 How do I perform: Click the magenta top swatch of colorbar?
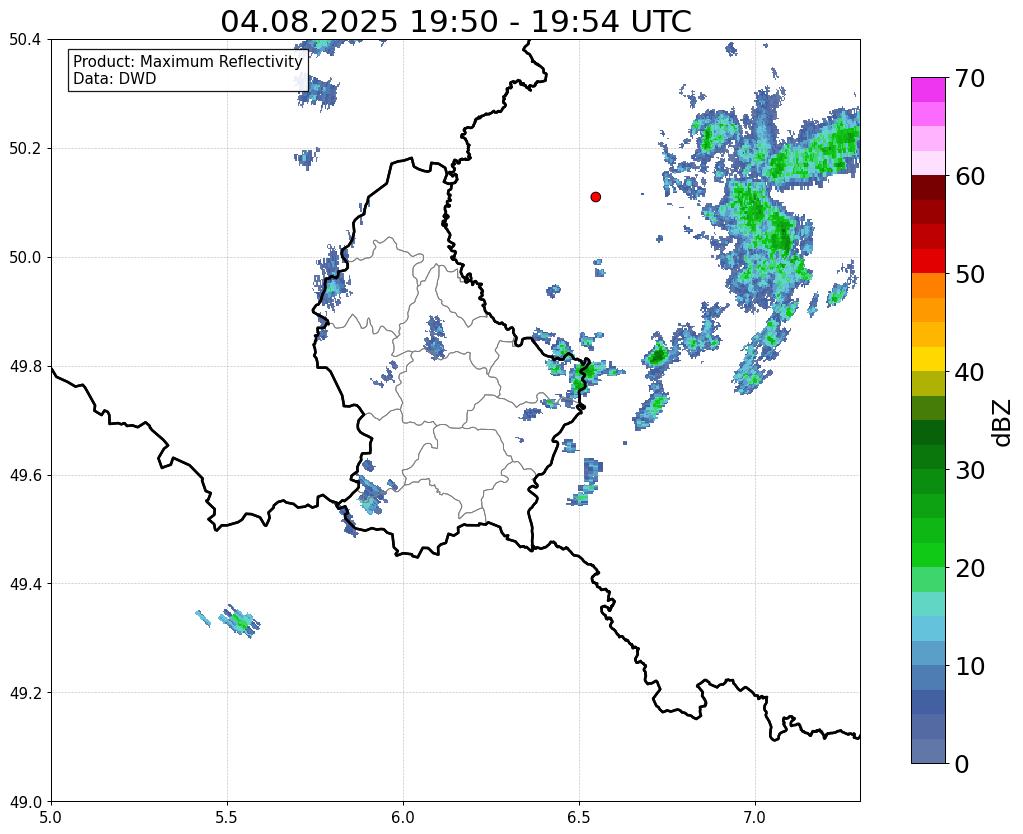point(928,90)
